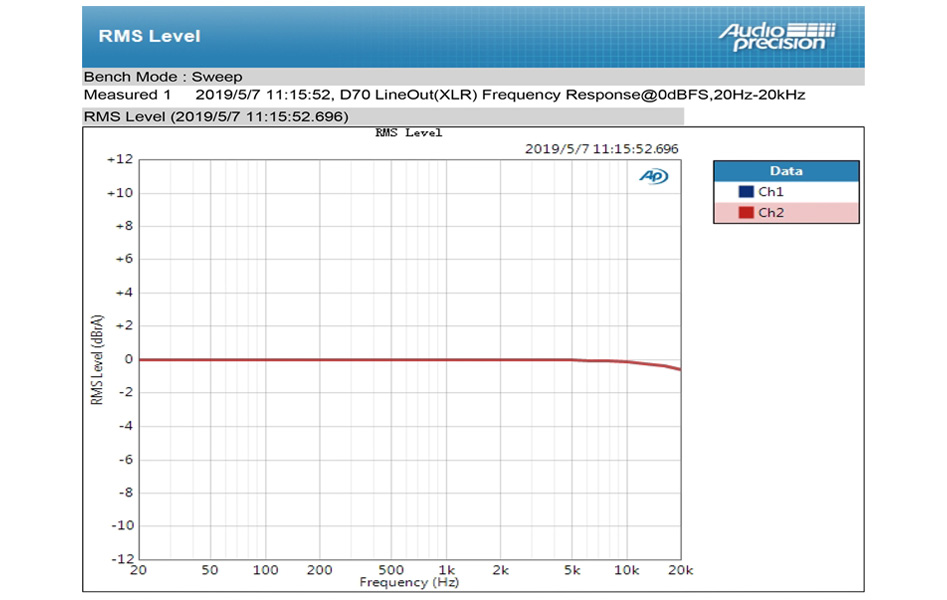Click the -12 y-axis tick label
Viewport: 947px width, 600px height.
pyautogui.click(x=120, y=558)
